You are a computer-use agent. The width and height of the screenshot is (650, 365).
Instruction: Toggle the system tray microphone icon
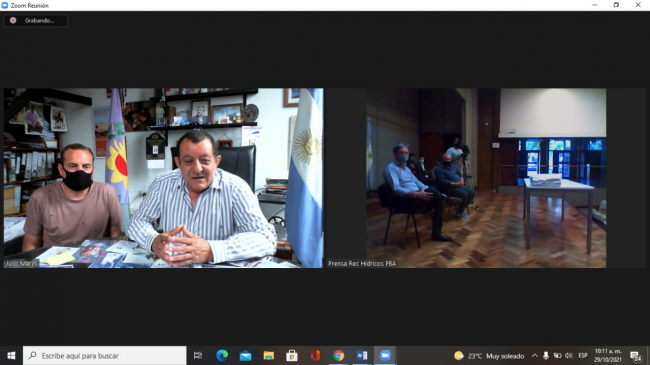click(546, 355)
